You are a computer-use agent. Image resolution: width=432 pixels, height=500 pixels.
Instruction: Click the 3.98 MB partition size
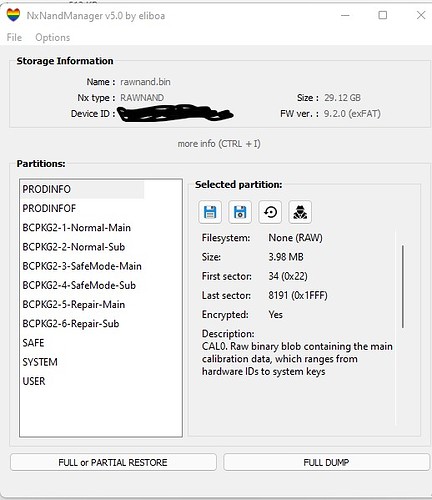tap(286, 257)
